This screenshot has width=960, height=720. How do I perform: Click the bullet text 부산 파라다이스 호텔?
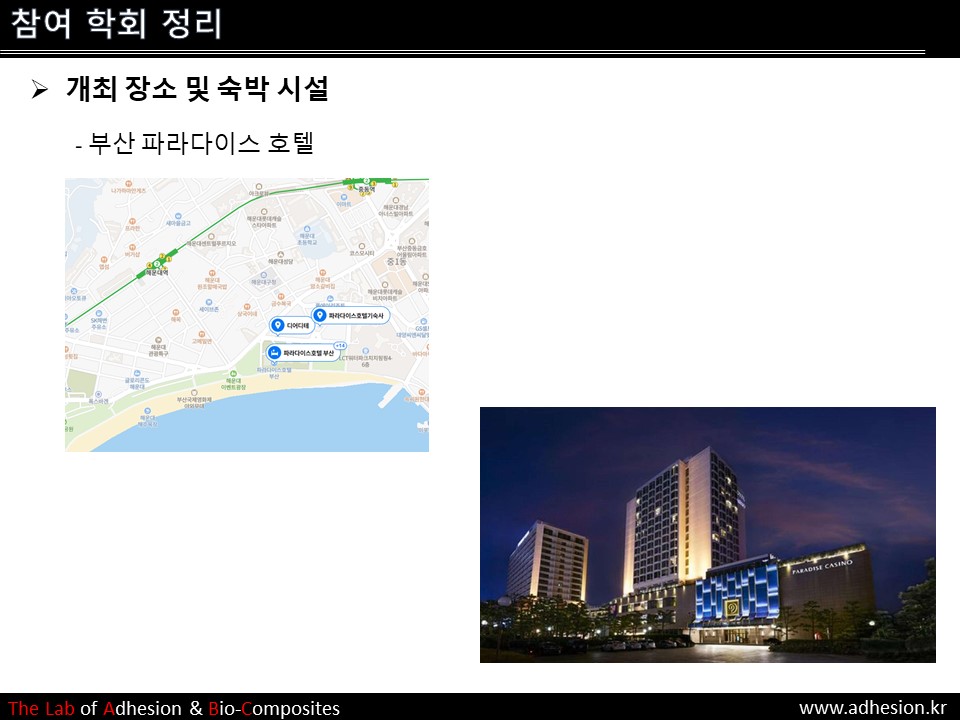click(x=201, y=143)
